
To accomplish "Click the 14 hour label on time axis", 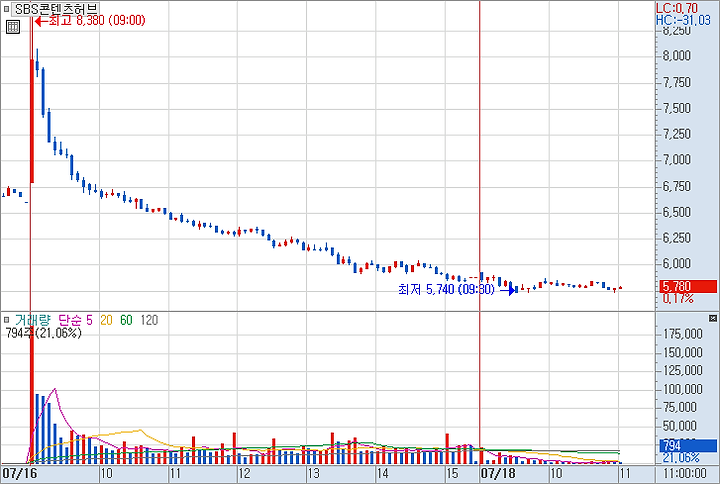I will point(382,473).
